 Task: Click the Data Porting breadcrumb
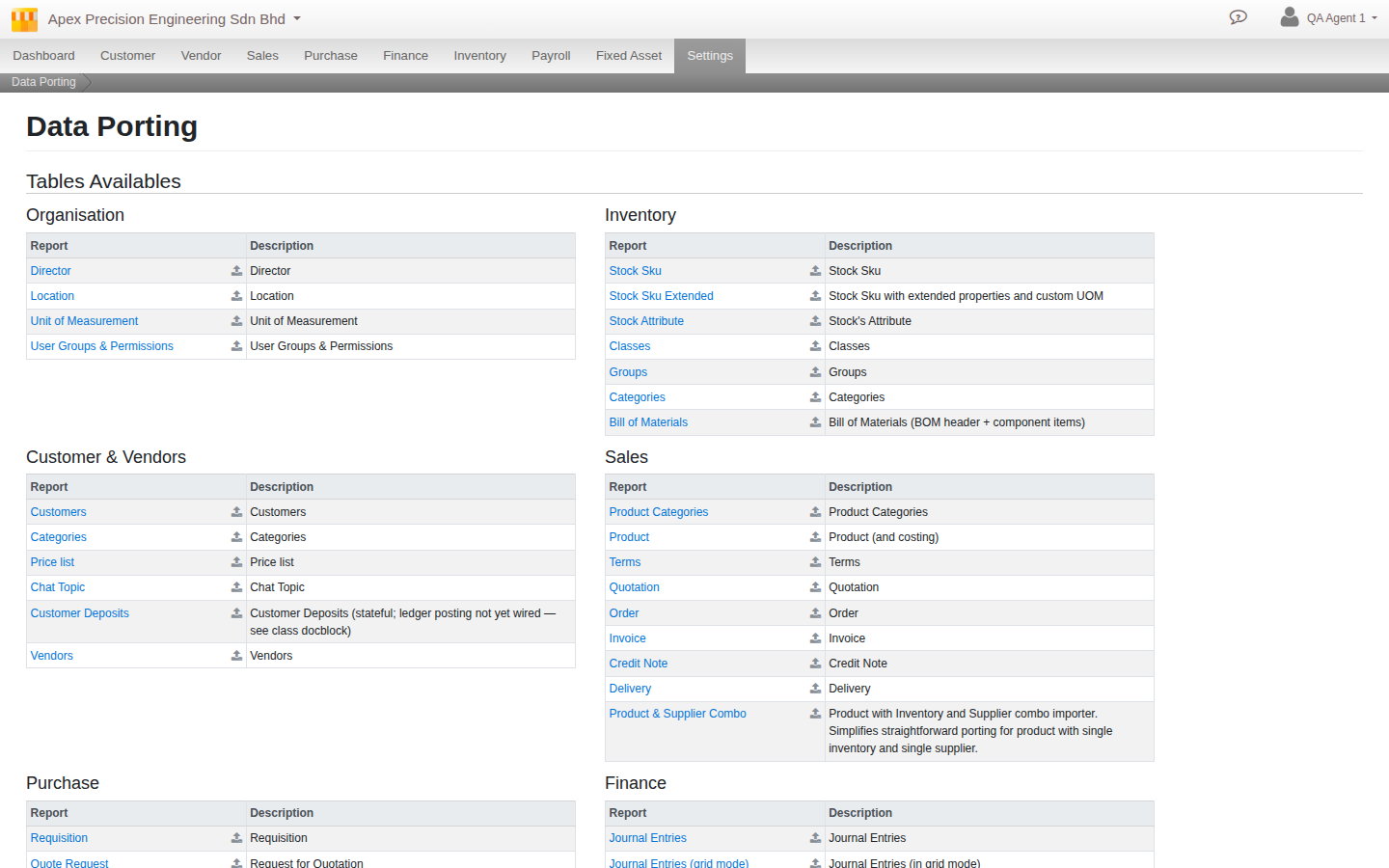pyautogui.click(x=43, y=82)
